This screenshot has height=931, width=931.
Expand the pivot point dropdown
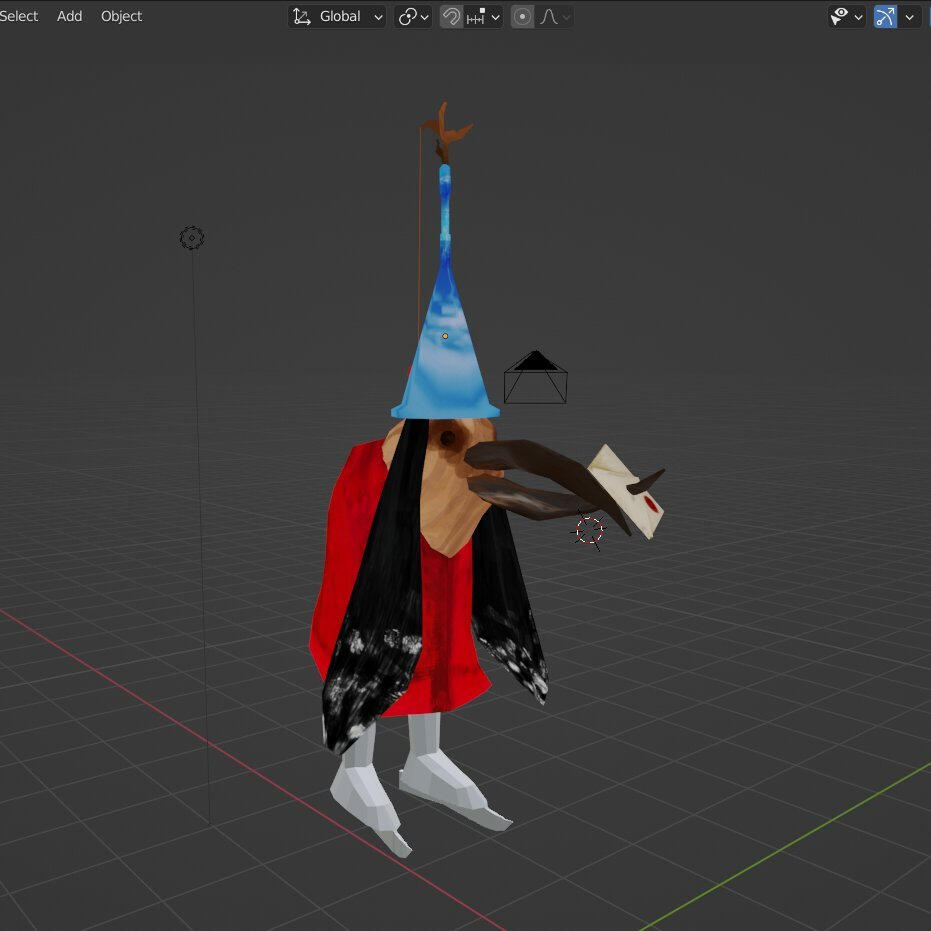click(x=413, y=16)
